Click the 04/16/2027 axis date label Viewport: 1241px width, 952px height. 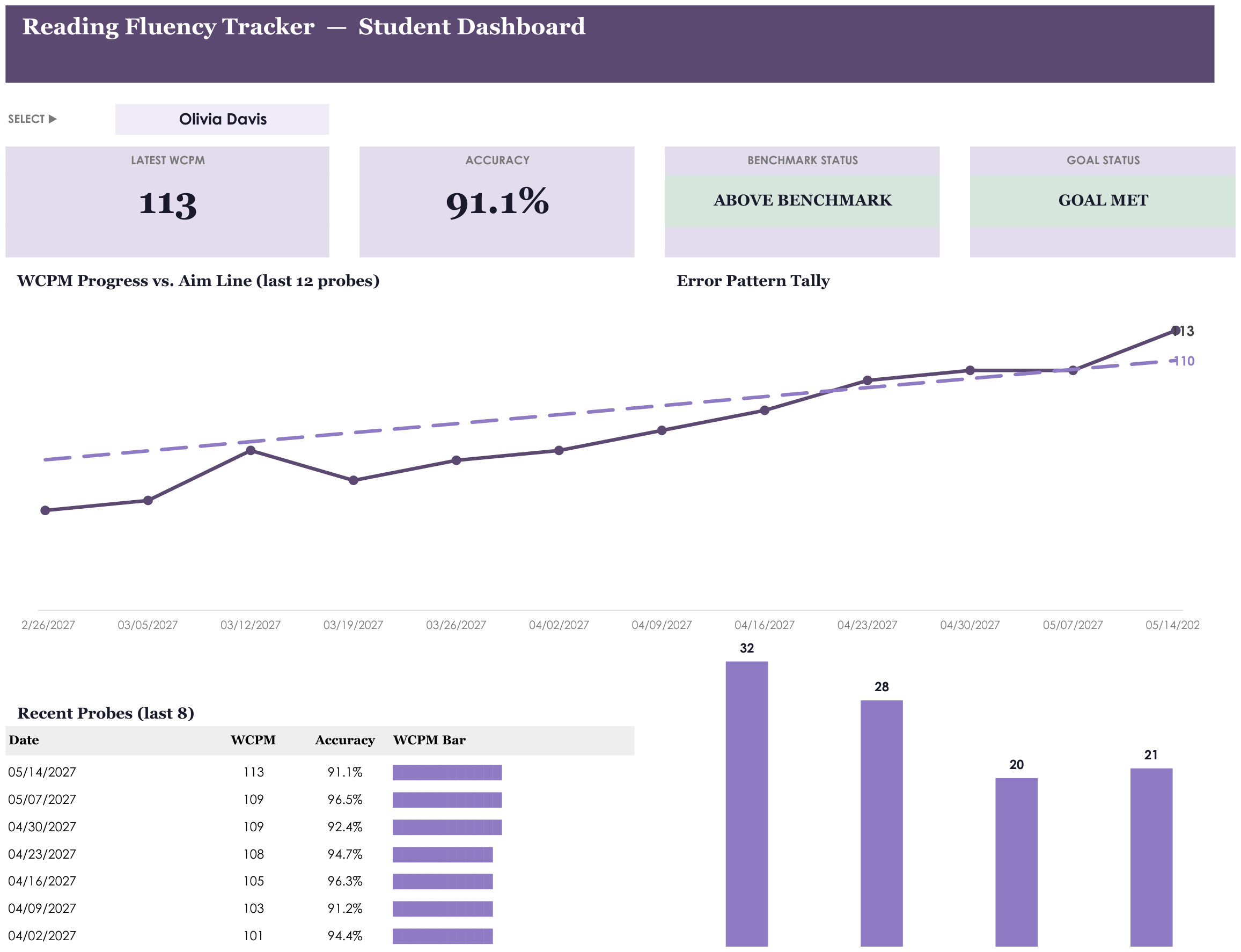tap(764, 625)
